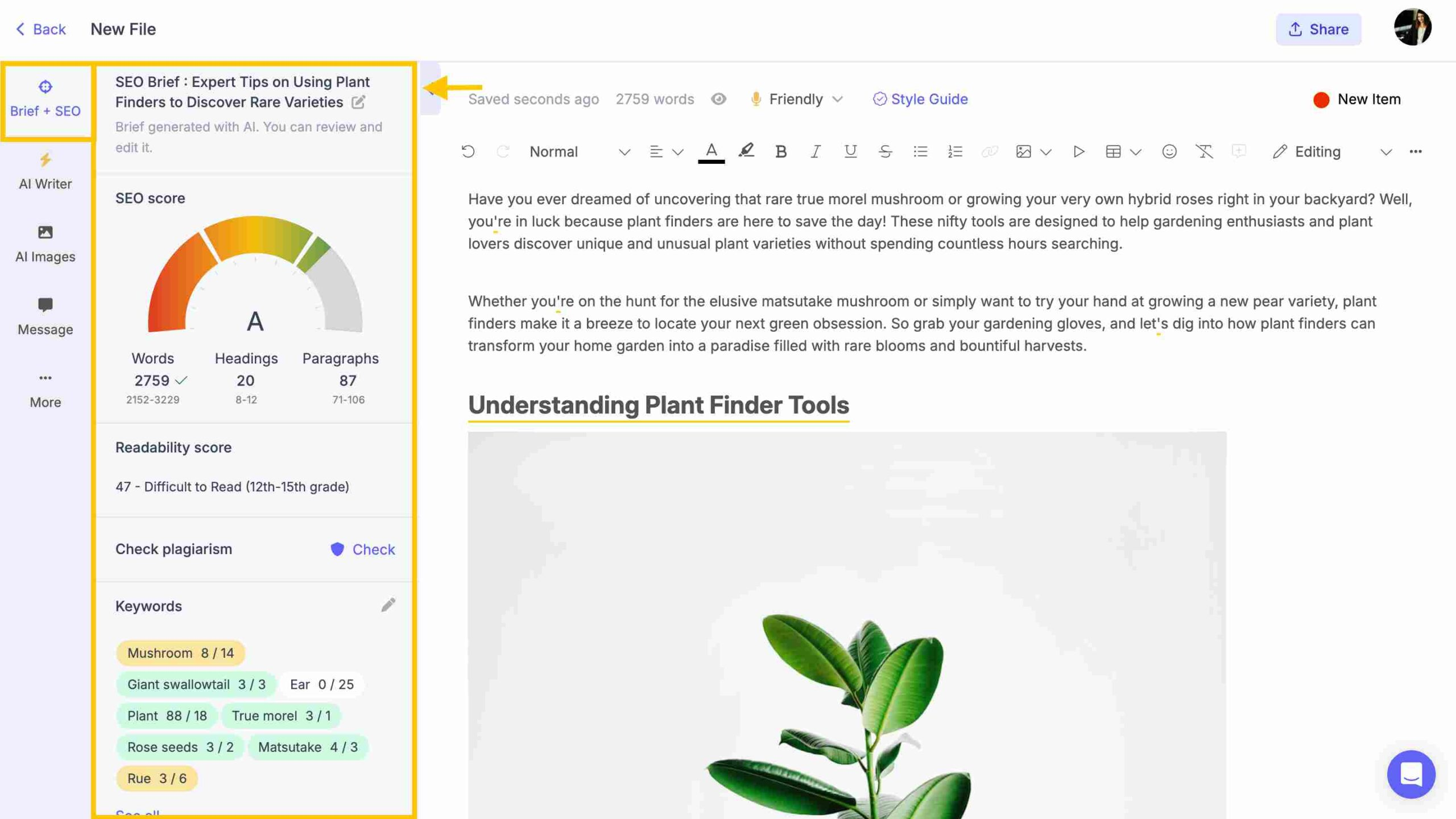
Task: Click the Insert image icon
Action: tap(1022, 151)
